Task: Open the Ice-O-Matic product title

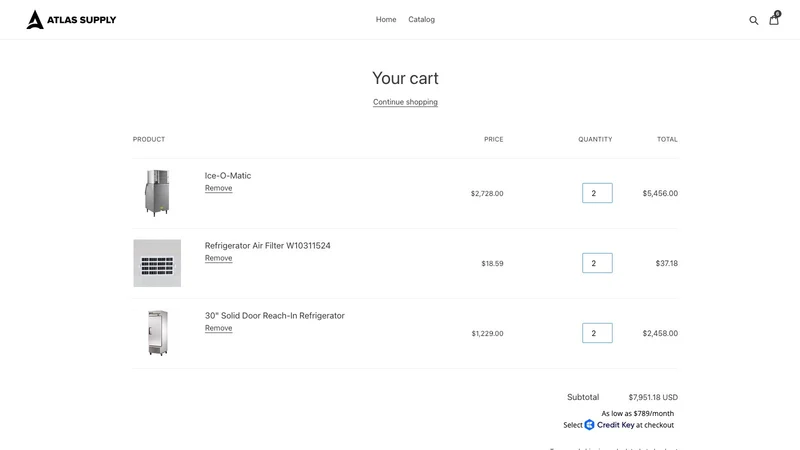Action: tap(228, 176)
